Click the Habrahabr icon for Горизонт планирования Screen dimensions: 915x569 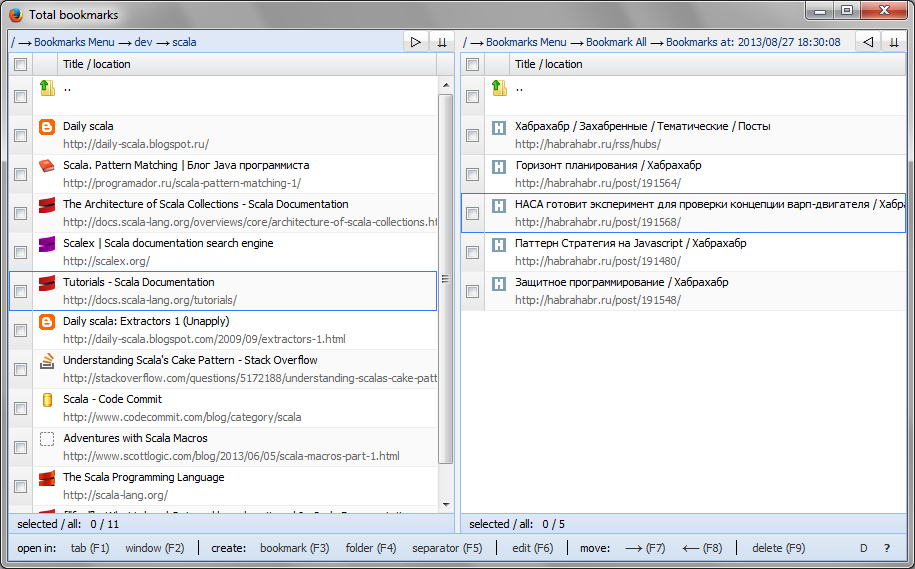(x=499, y=166)
